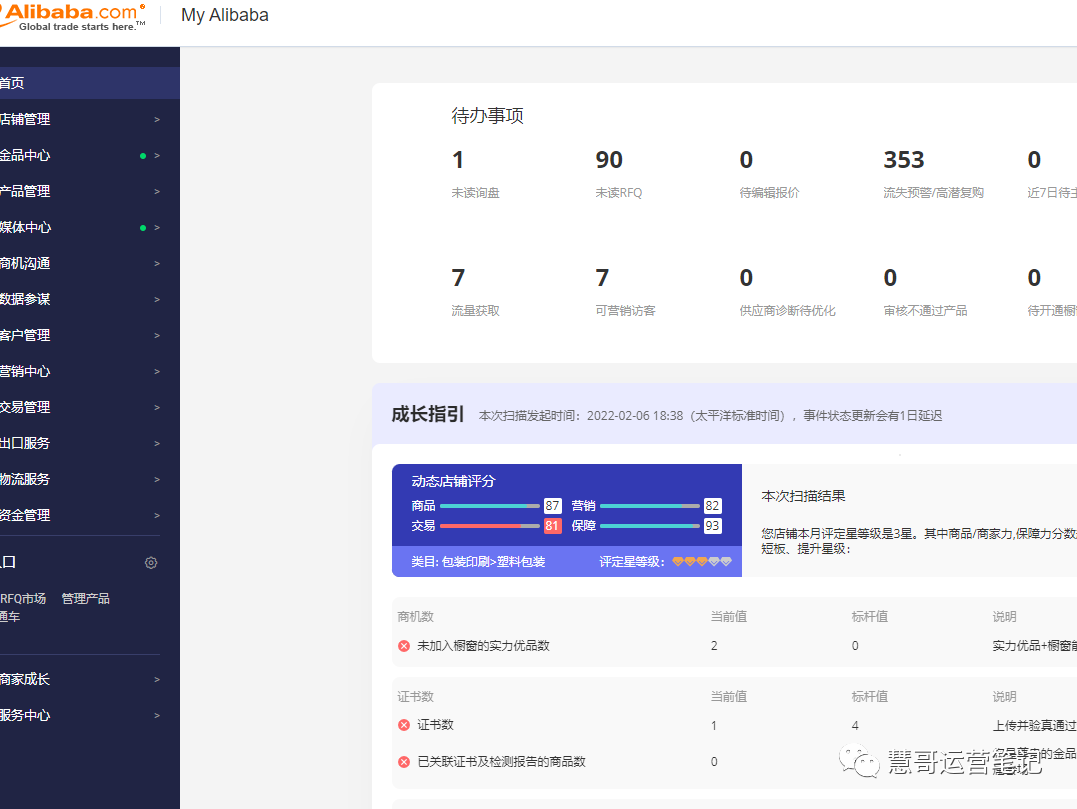Click the 未读RFQ count of 90
The image size is (1077, 809).
pyautogui.click(x=609, y=160)
